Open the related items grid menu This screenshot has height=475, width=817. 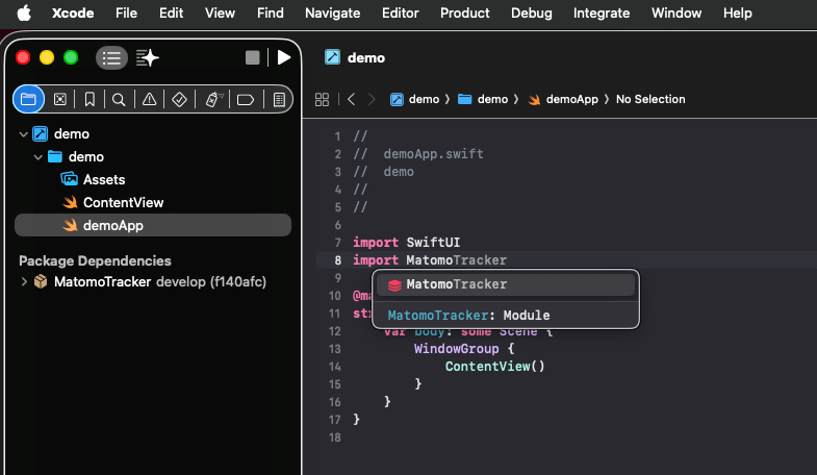pos(322,99)
